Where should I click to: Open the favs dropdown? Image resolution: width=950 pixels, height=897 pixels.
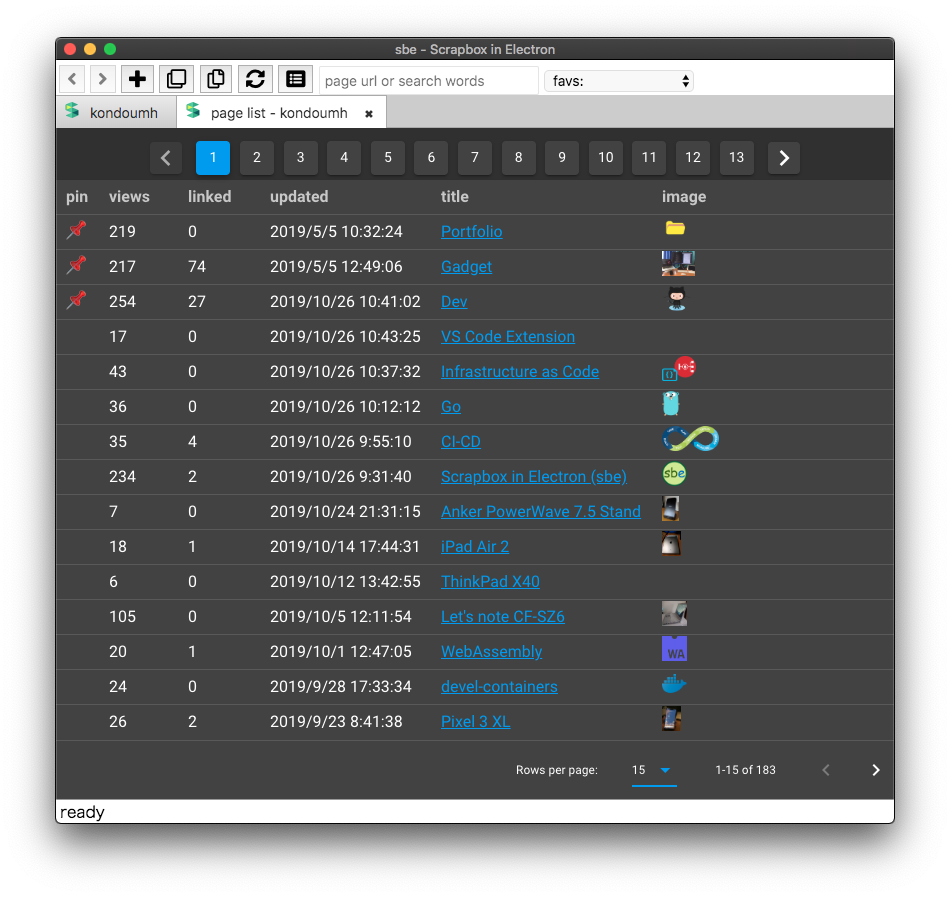(x=618, y=80)
